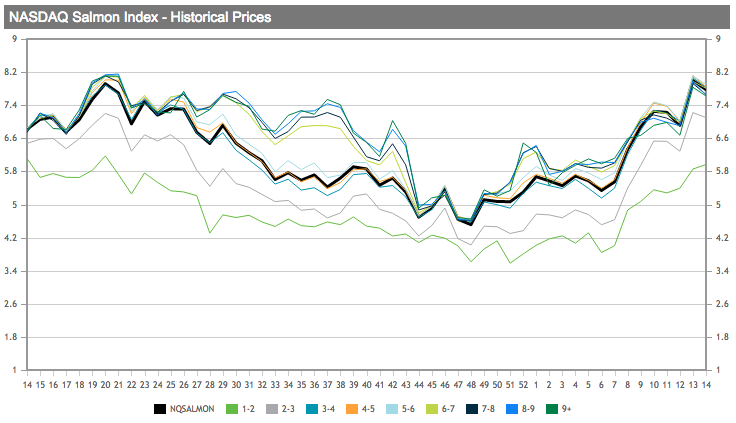This screenshot has width=736, height=423.
Task: Click week 20 label on x-axis
Action: (106, 385)
